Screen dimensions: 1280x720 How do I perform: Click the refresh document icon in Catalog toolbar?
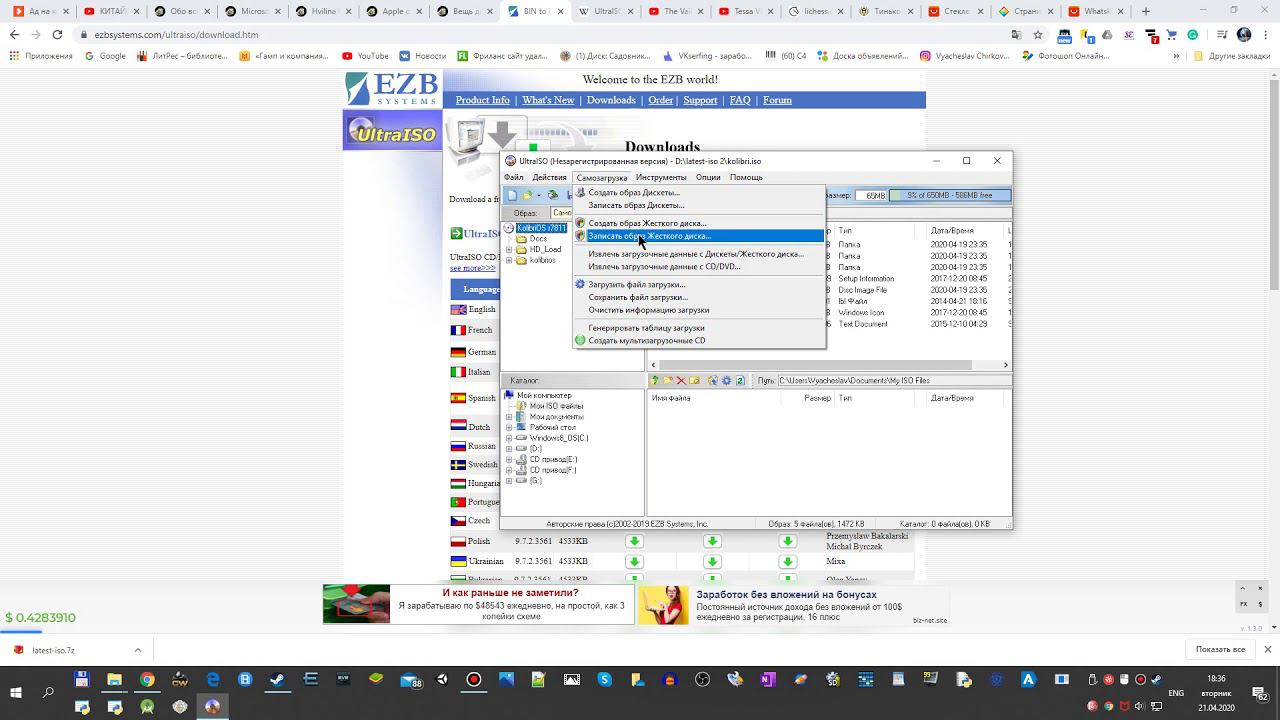pos(740,380)
